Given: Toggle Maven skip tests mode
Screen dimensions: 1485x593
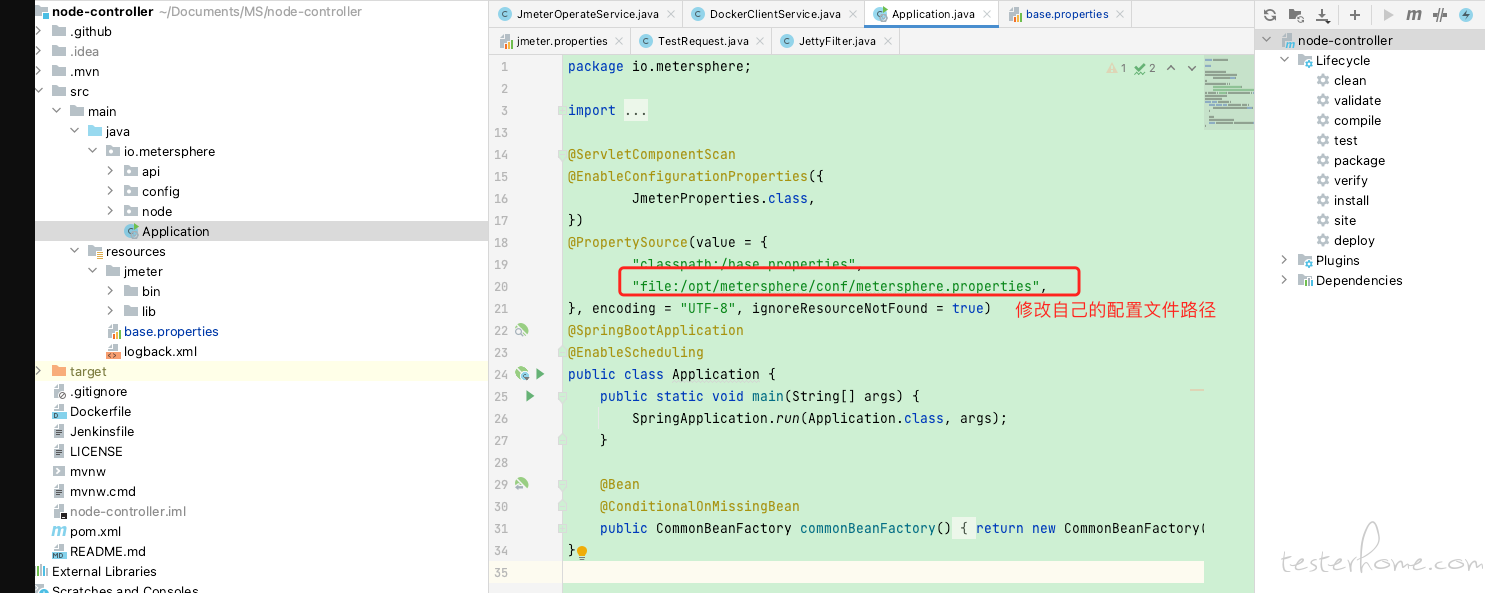Looking at the screenshot, I should (1466, 15).
